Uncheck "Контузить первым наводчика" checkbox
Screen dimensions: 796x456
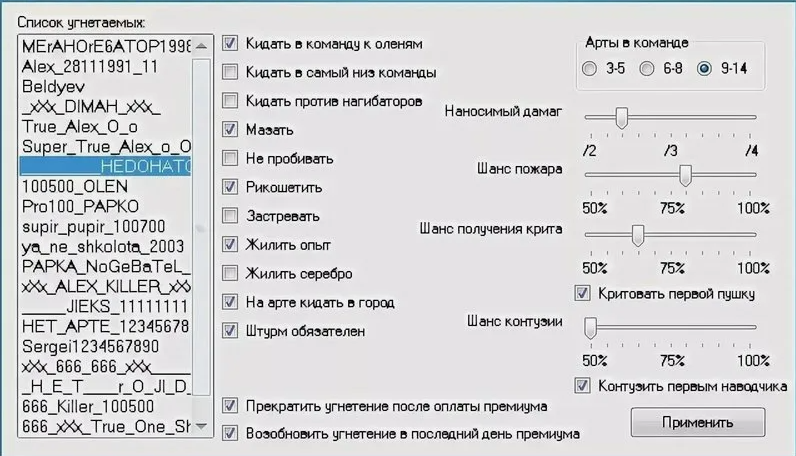click(582, 385)
